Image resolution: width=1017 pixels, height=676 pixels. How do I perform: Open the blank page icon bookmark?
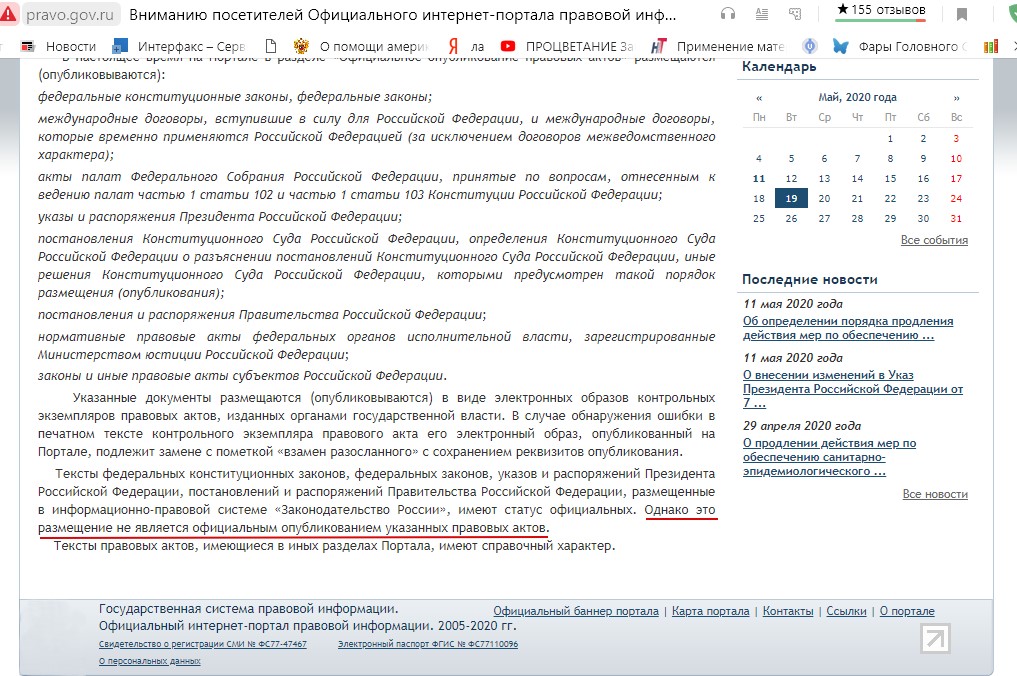coord(271,46)
